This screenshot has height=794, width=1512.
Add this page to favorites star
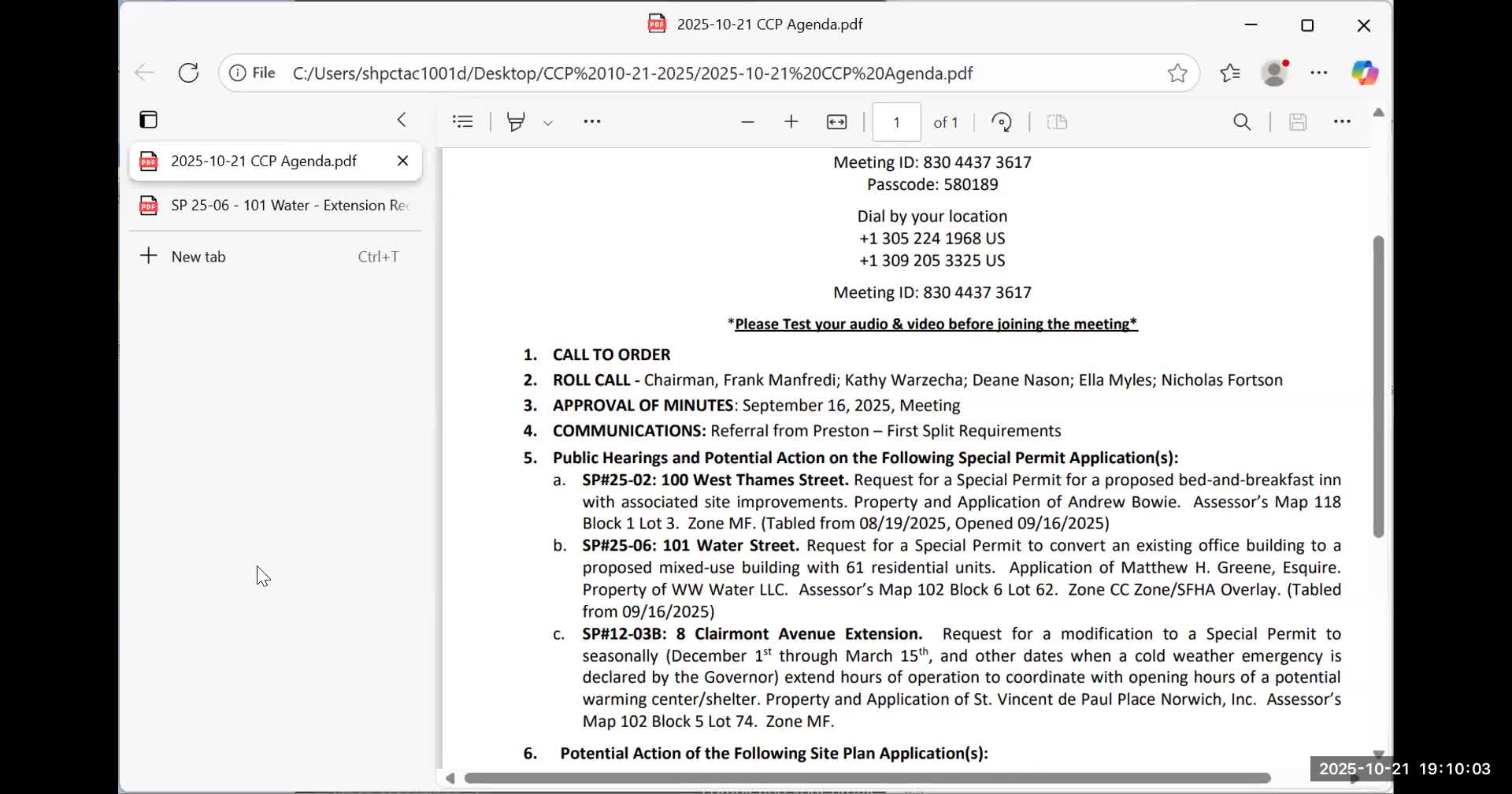[1177, 73]
